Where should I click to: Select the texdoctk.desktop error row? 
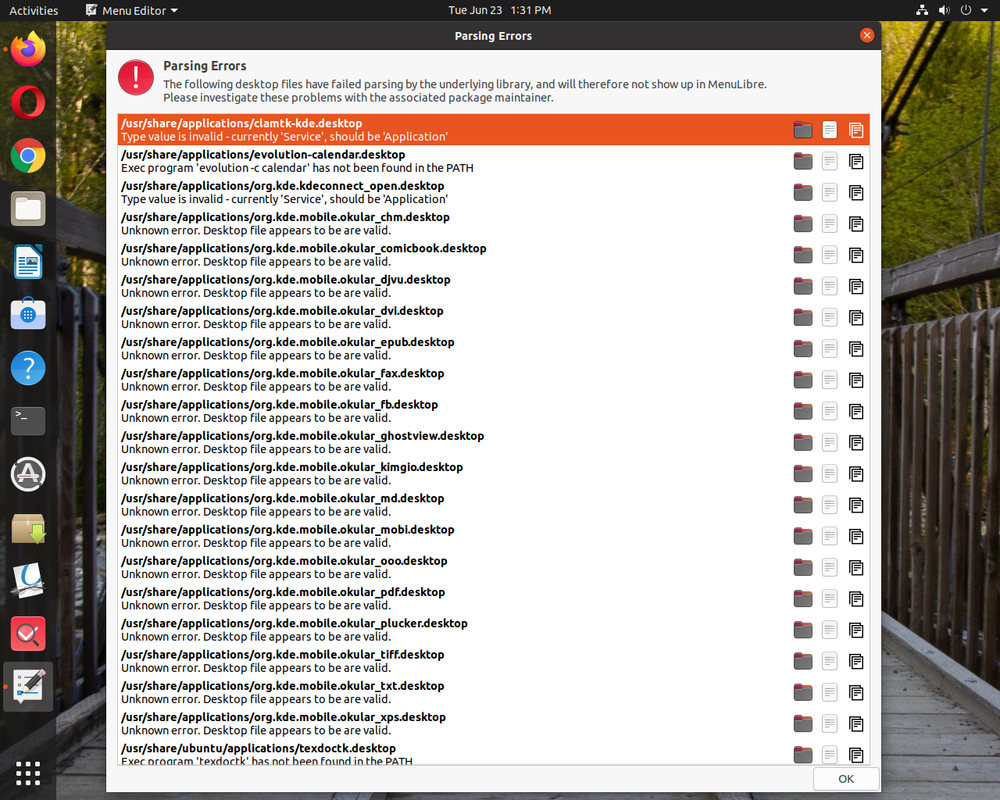point(494,752)
